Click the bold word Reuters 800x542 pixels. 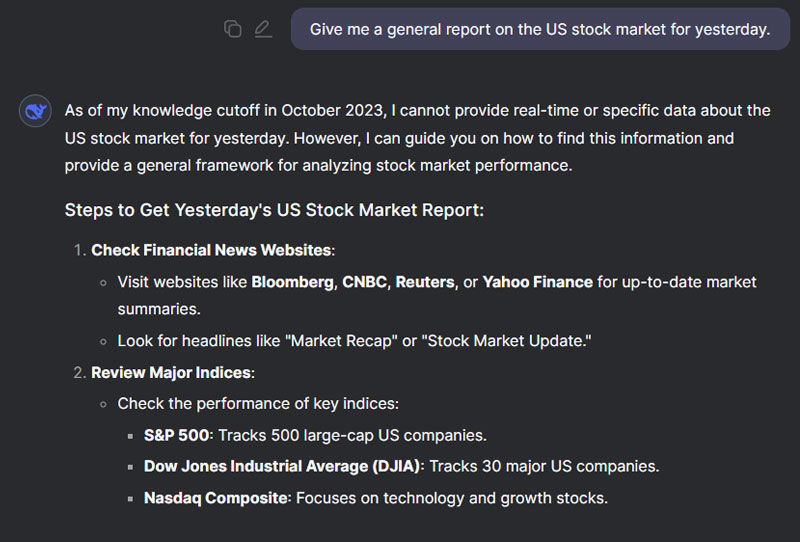pyautogui.click(x=425, y=282)
